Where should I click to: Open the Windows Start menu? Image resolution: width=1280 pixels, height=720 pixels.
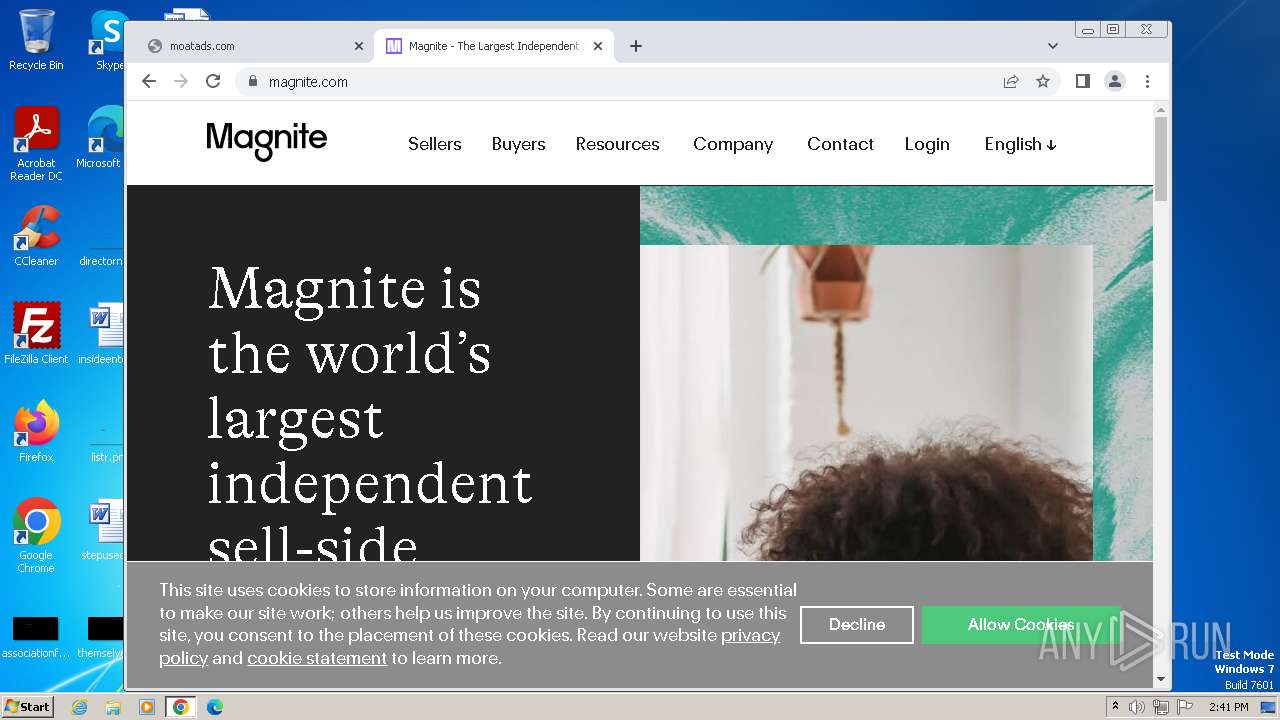click(x=27, y=706)
